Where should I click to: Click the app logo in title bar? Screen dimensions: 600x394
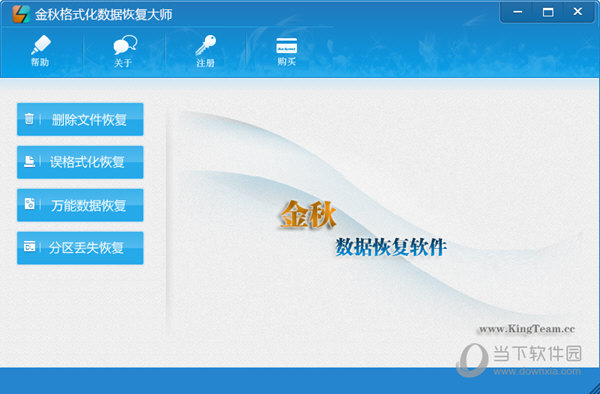21,14
